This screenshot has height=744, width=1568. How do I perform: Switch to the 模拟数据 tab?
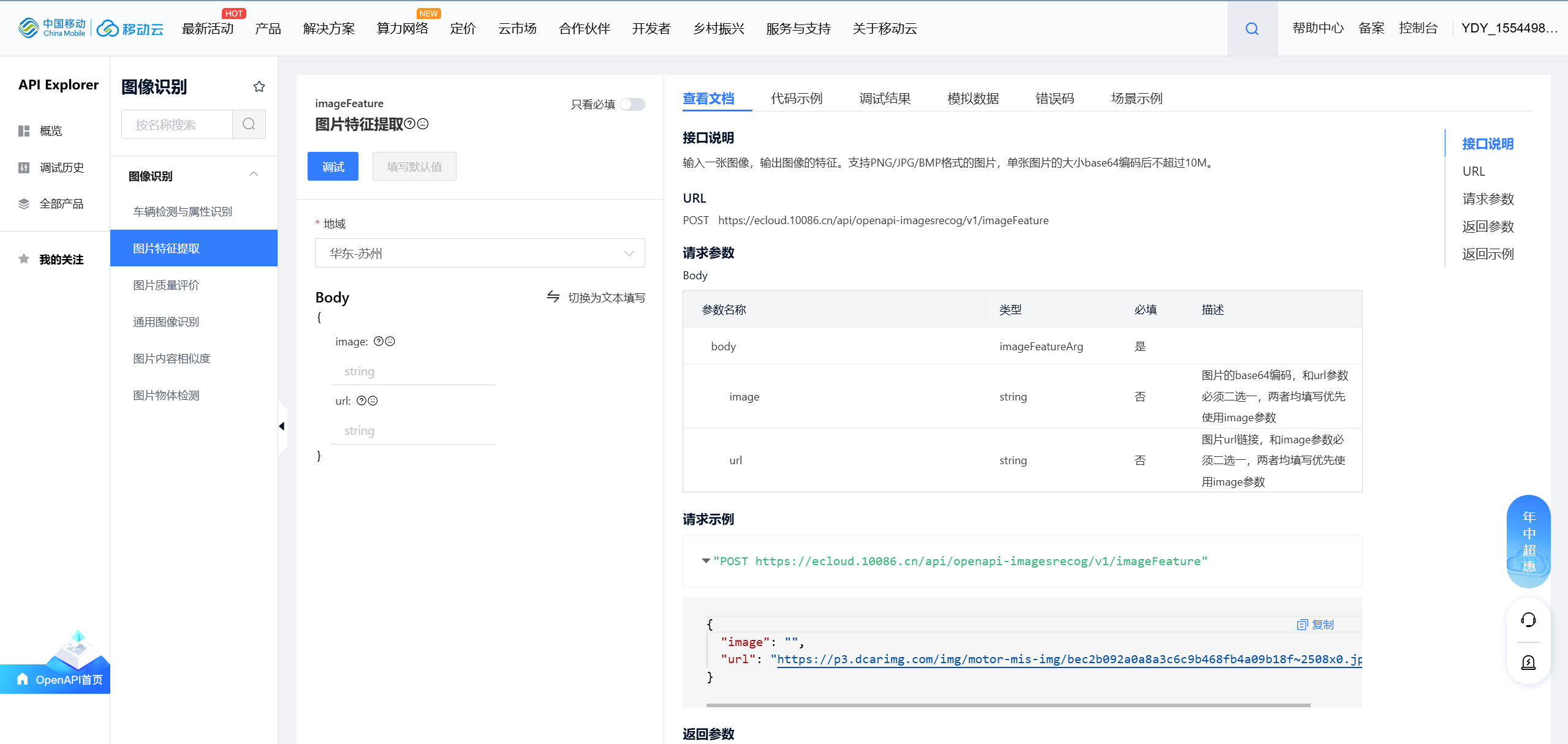tap(973, 98)
